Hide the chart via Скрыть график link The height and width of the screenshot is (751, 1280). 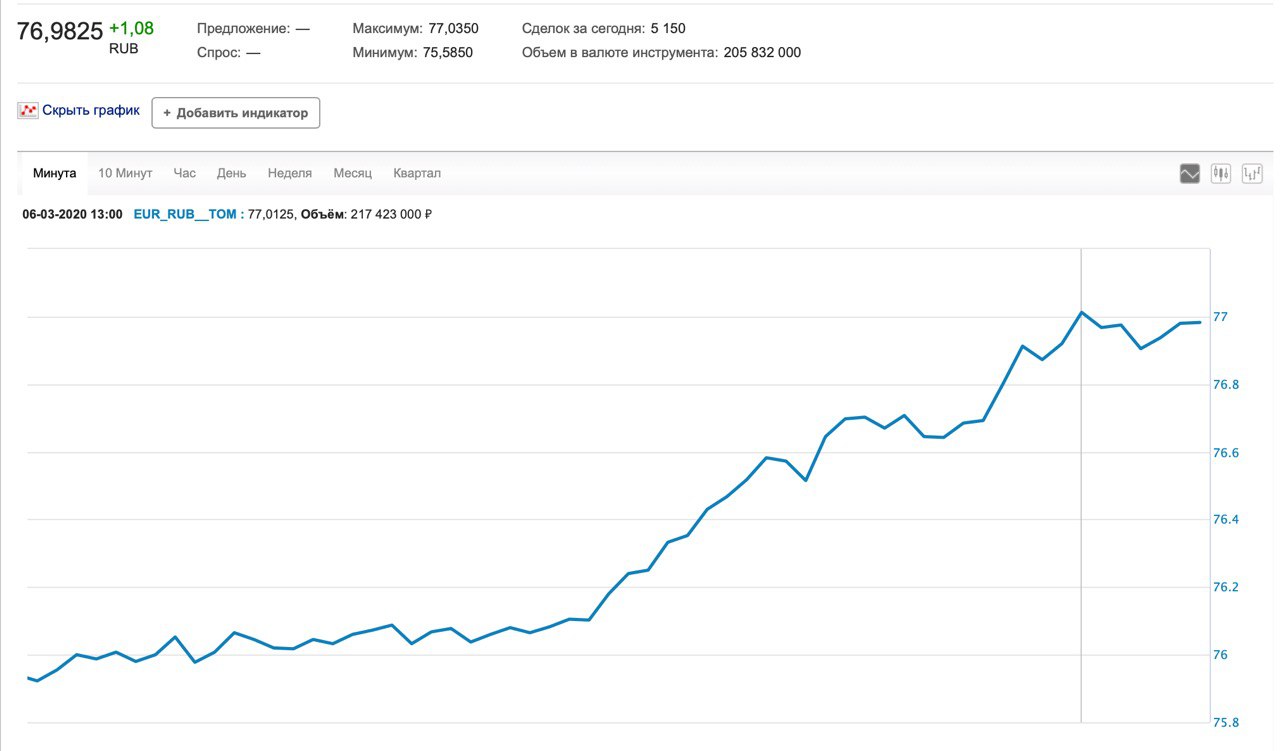(91, 111)
